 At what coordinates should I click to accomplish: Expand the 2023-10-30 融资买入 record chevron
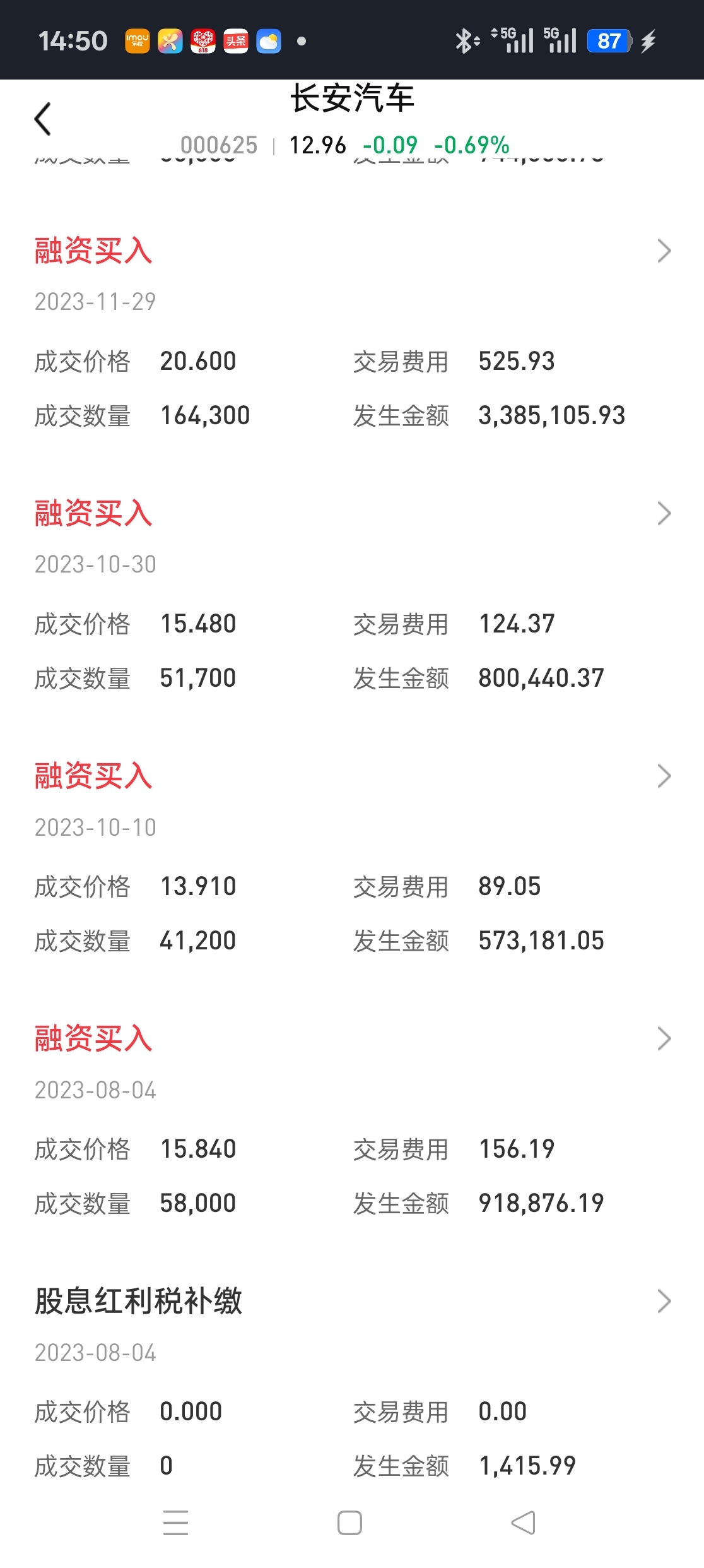[x=664, y=513]
